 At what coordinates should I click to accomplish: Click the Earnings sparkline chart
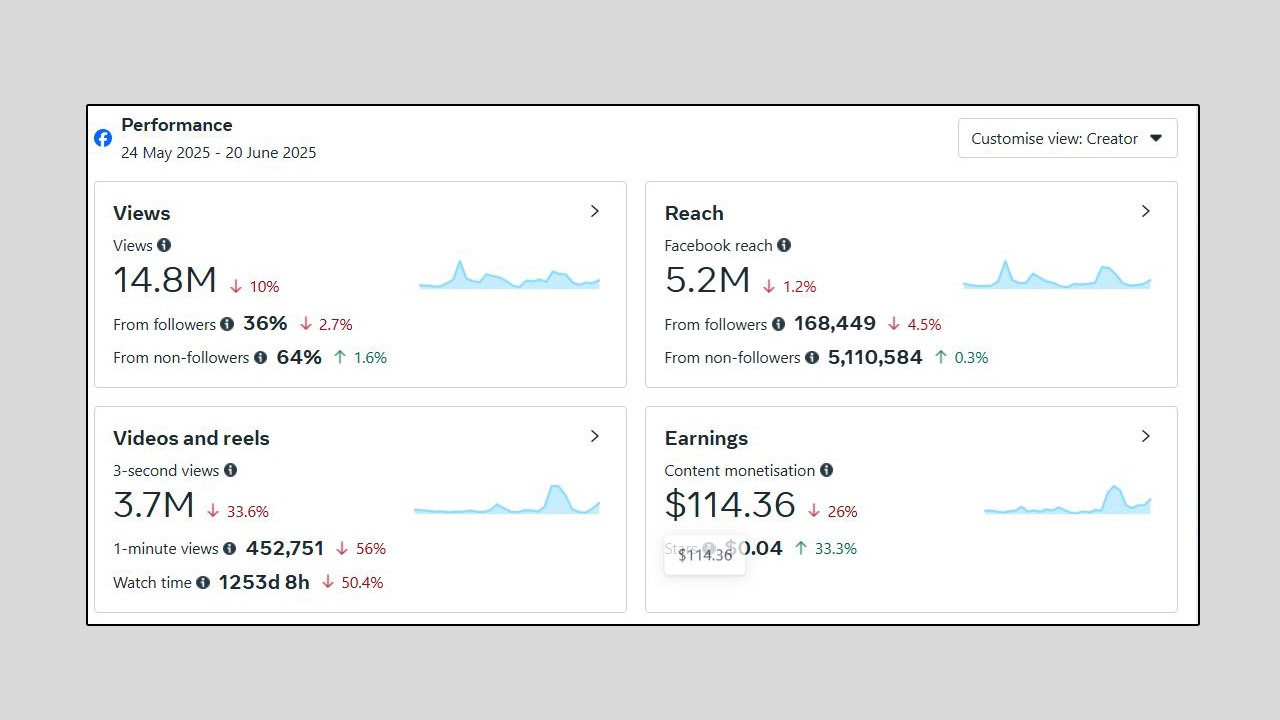tap(1068, 500)
